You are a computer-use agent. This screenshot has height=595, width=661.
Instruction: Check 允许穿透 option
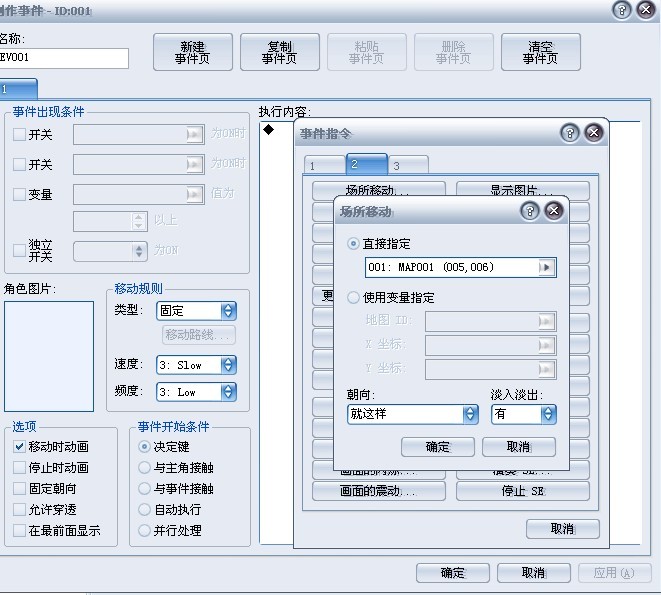click(19, 510)
